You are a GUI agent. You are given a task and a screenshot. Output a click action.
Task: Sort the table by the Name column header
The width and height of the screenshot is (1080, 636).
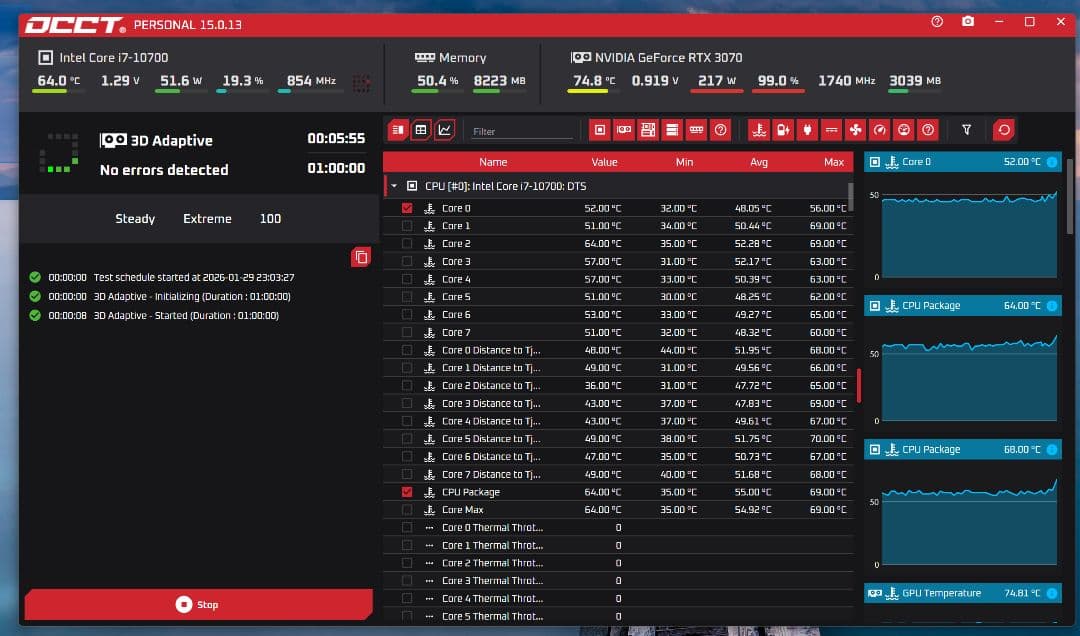(493, 162)
